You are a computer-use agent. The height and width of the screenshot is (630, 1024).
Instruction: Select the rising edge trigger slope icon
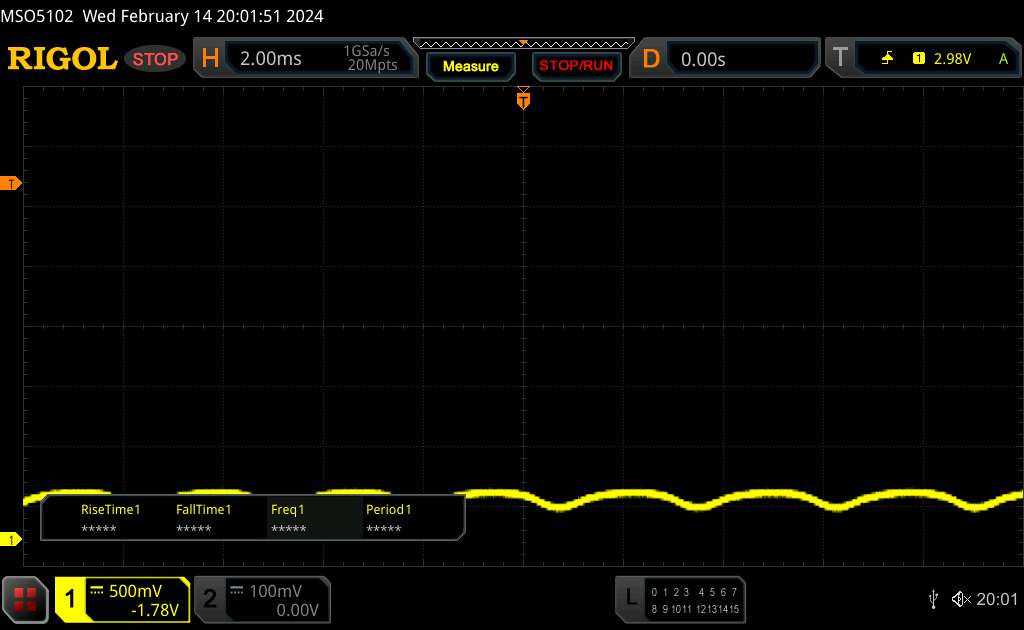tap(887, 59)
